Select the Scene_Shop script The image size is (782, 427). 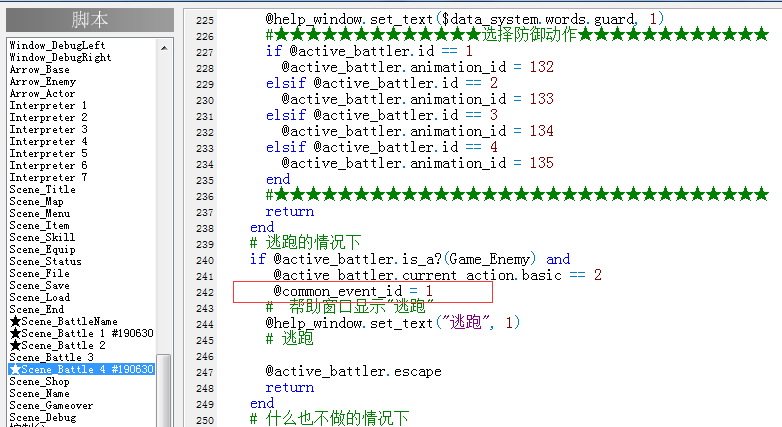point(39,382)
